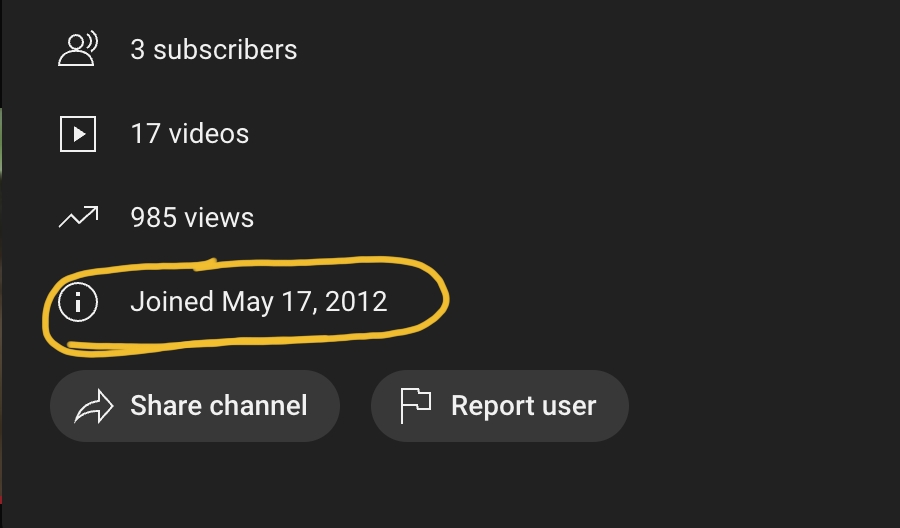900x528 pixels.
Task: Click the report flag icon
Action: pos(415,406)
